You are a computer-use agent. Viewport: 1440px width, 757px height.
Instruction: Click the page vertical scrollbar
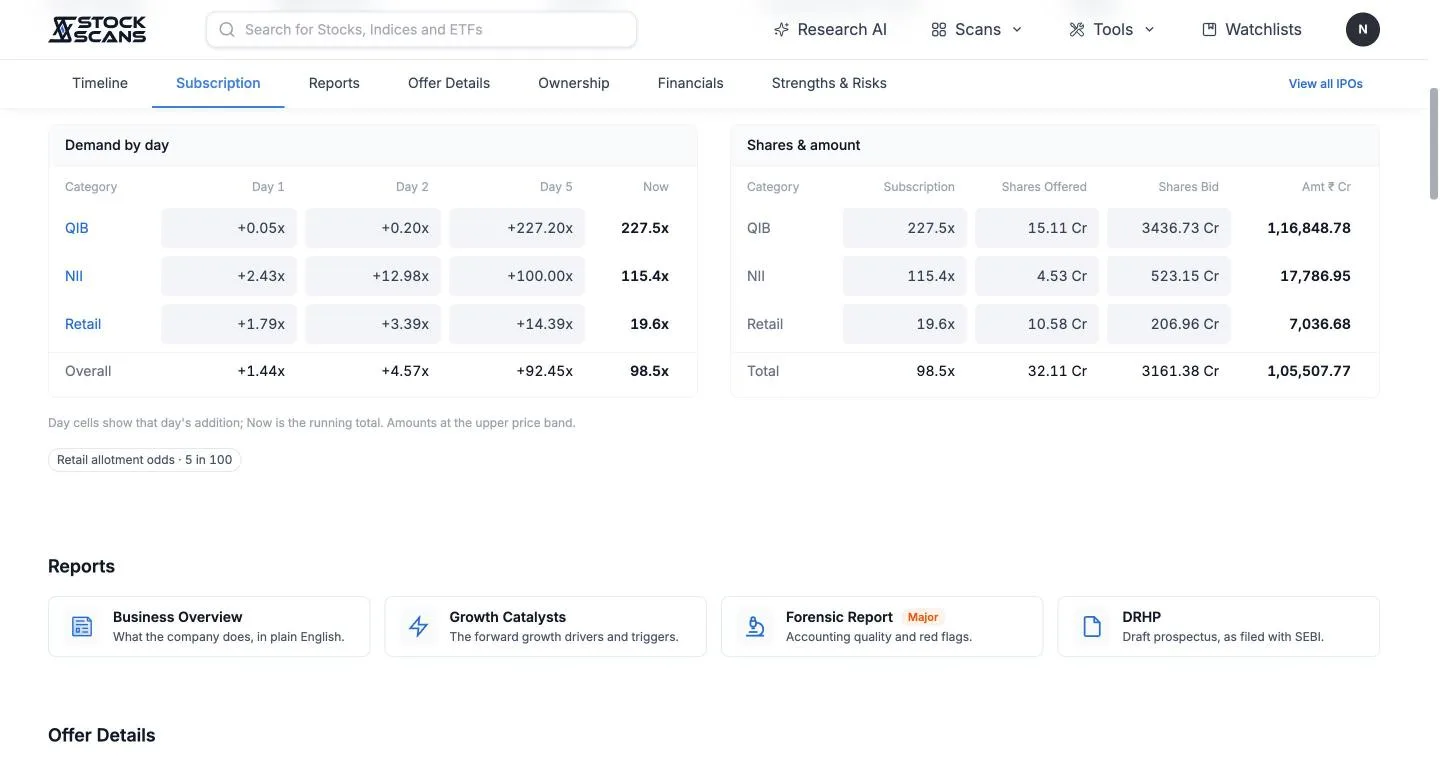(x=1433, y=145)
